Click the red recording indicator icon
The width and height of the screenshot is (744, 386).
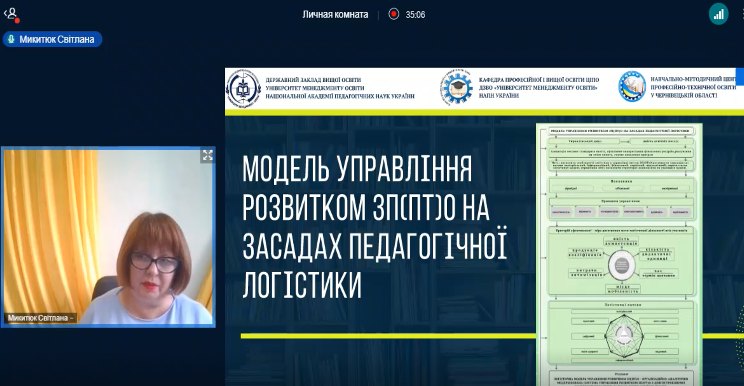click(393, 14)
